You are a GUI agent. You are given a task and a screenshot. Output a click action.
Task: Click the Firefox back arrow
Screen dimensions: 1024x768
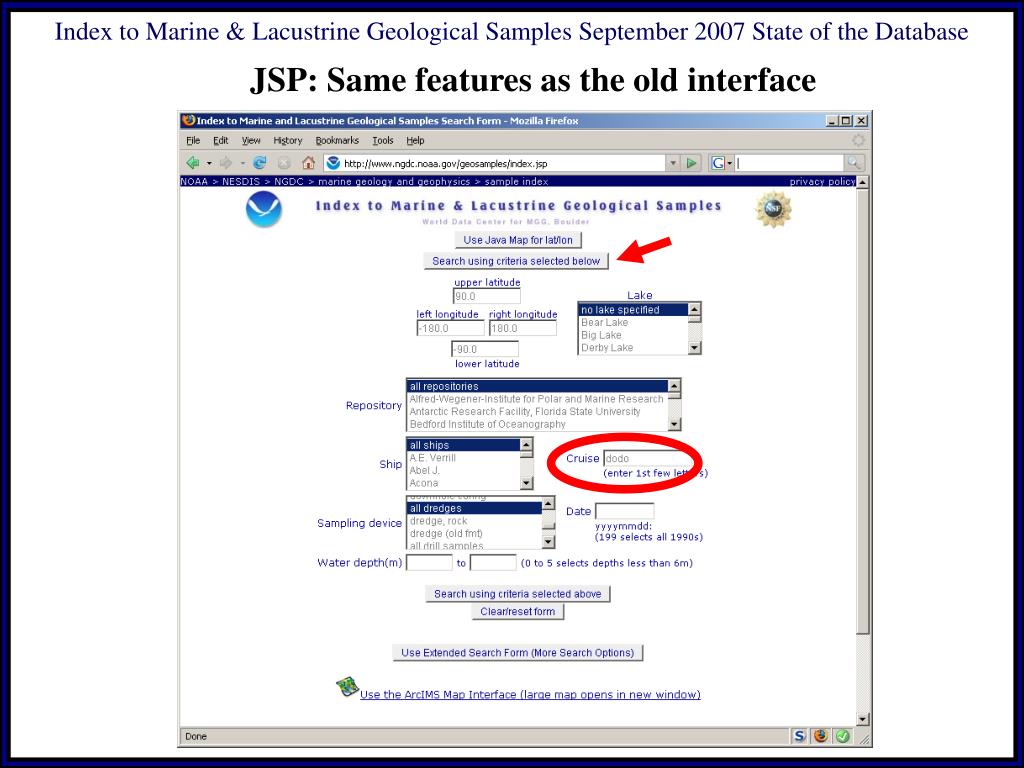(193, 163)
